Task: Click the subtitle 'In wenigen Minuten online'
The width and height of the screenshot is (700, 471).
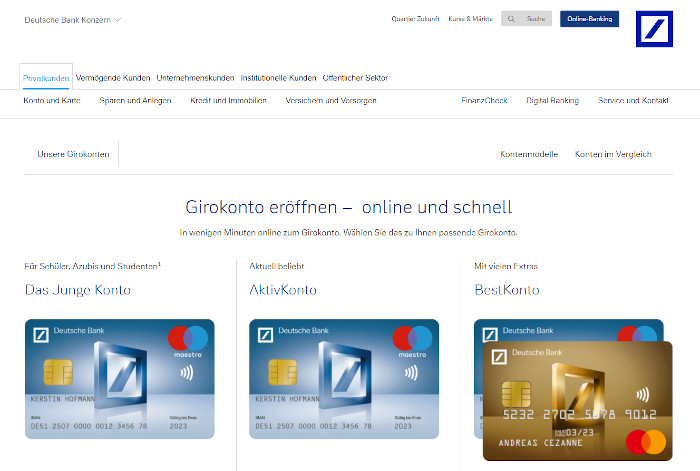Action: click(348, 233)
